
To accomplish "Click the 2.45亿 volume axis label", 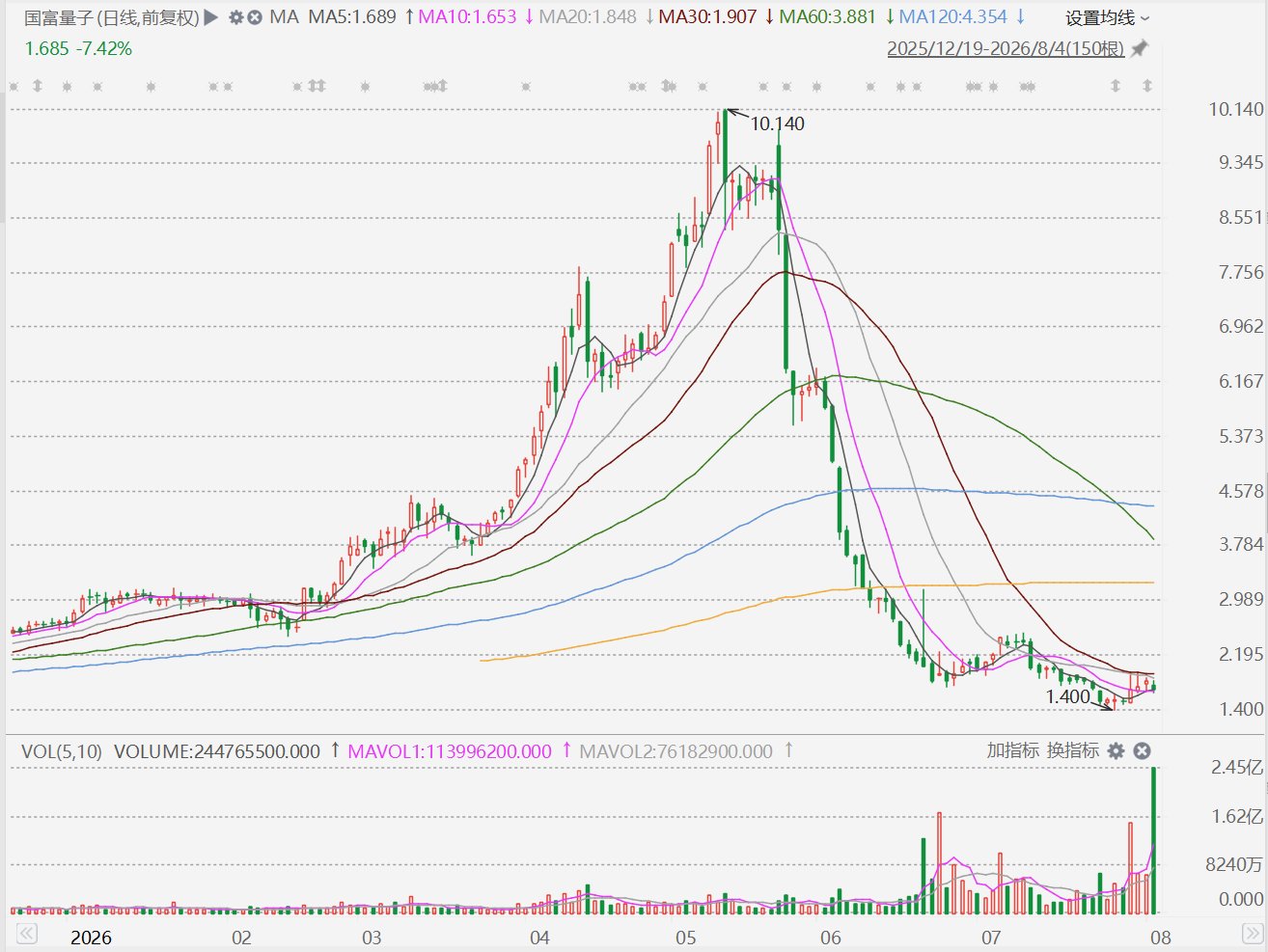I will point(1238,768).
